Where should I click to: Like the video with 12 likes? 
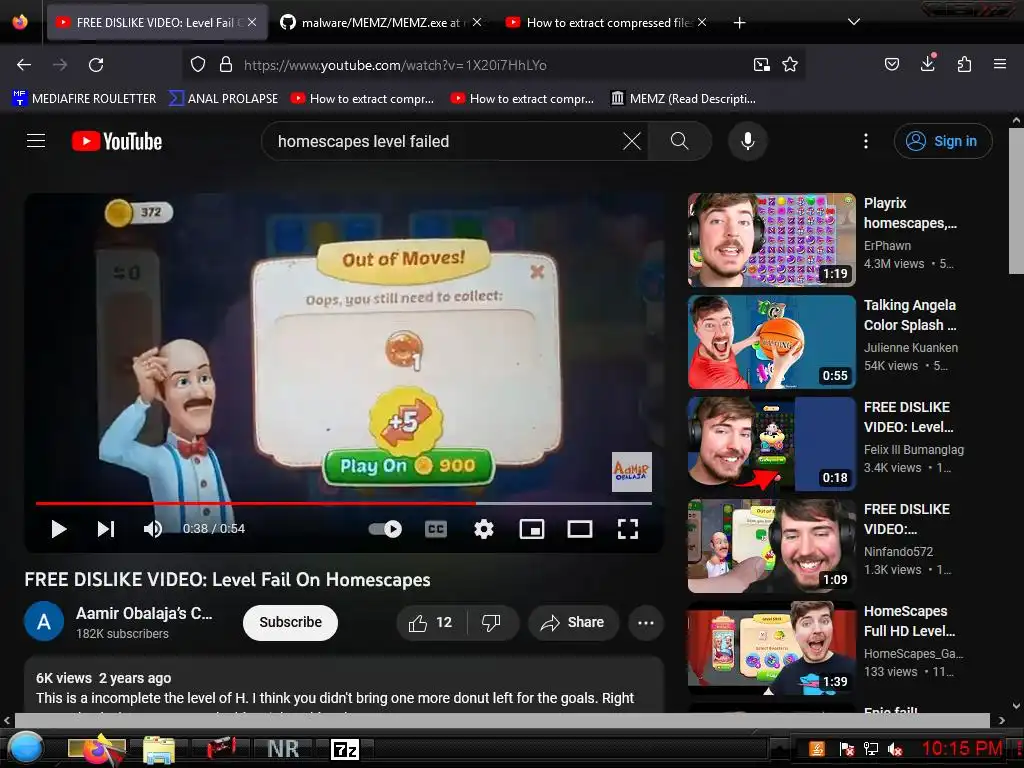431,623
